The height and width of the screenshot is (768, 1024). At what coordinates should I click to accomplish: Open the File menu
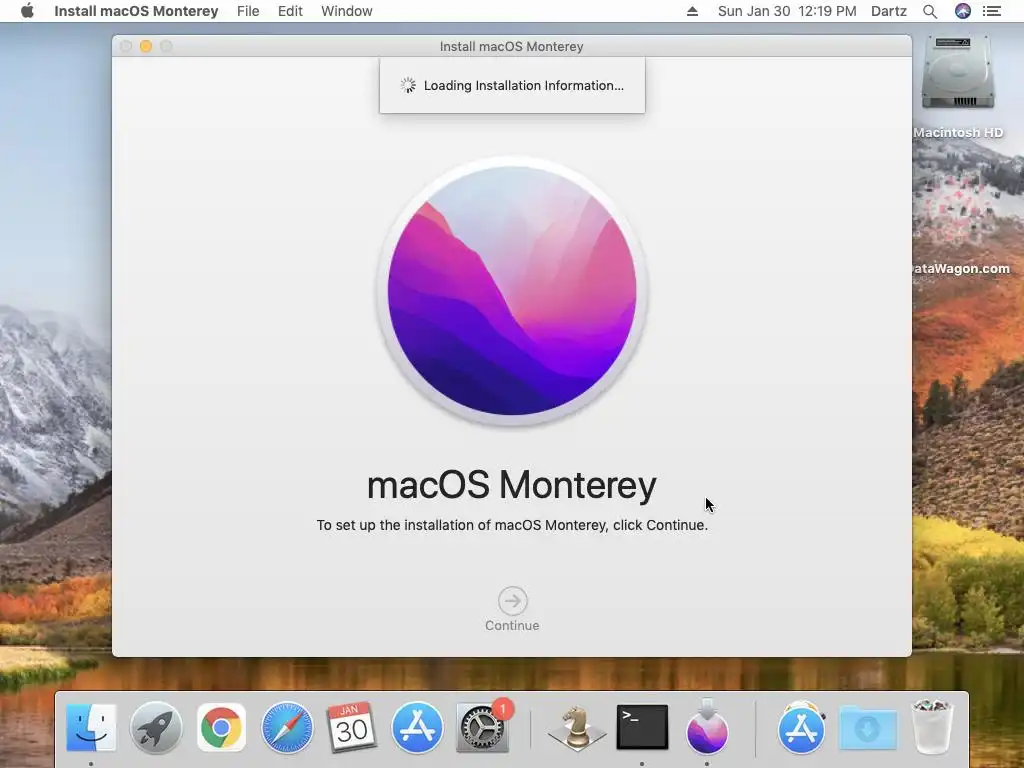(x=248, y=11)
